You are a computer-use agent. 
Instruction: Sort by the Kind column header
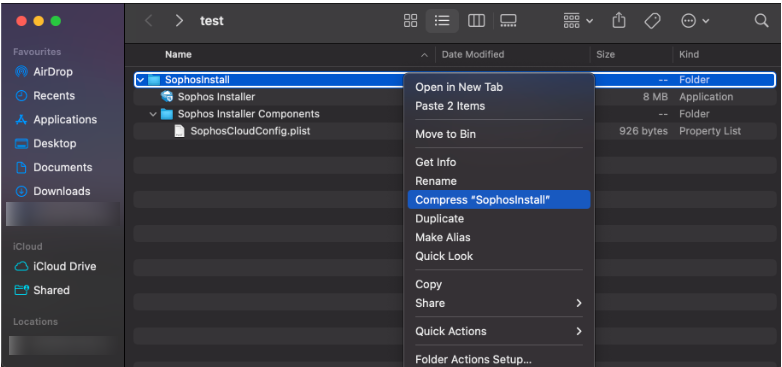(x=689, y=54)
